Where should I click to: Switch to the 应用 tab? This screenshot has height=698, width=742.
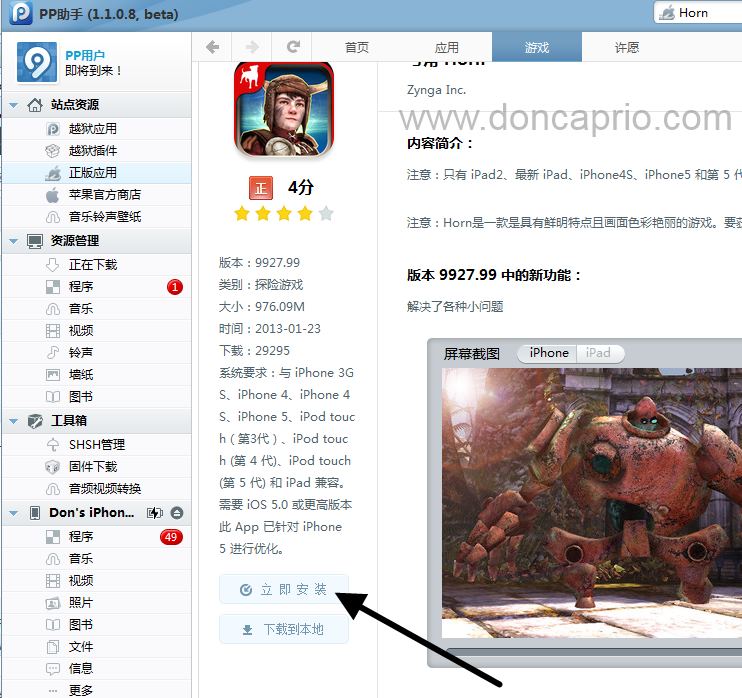coord(447,47)
